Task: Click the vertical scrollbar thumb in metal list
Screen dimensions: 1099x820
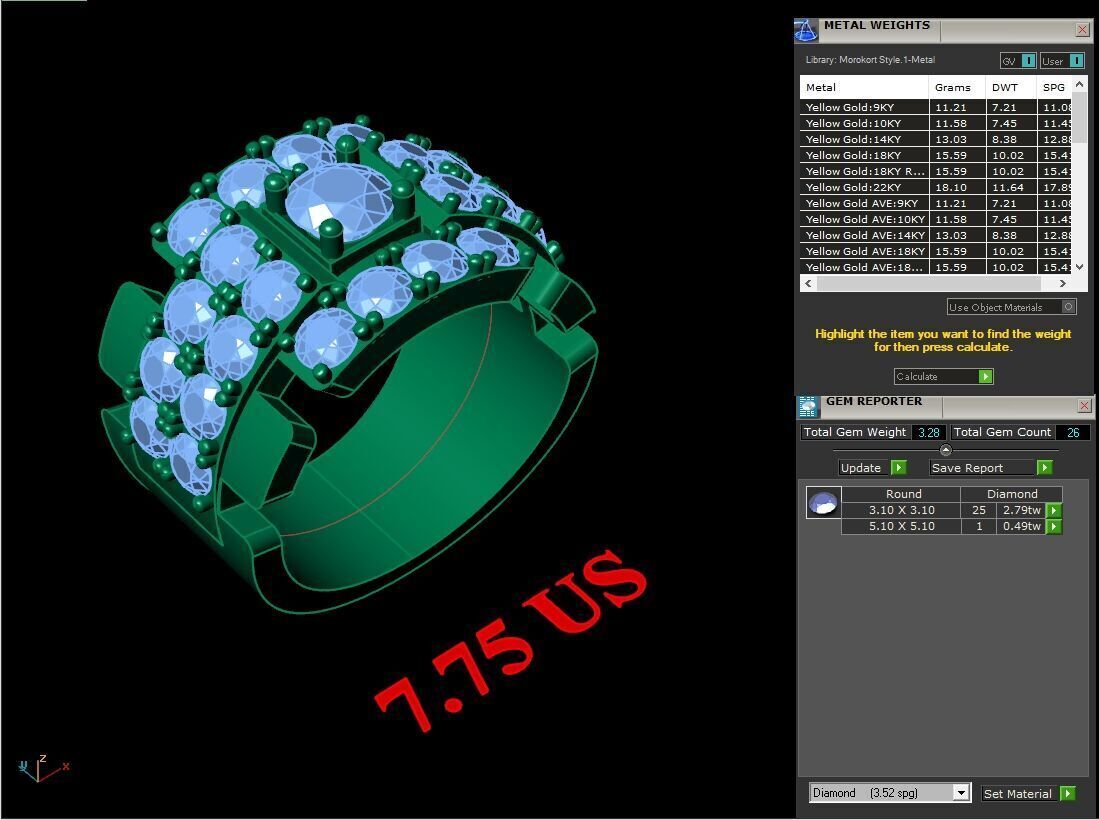Action: 1080,117
